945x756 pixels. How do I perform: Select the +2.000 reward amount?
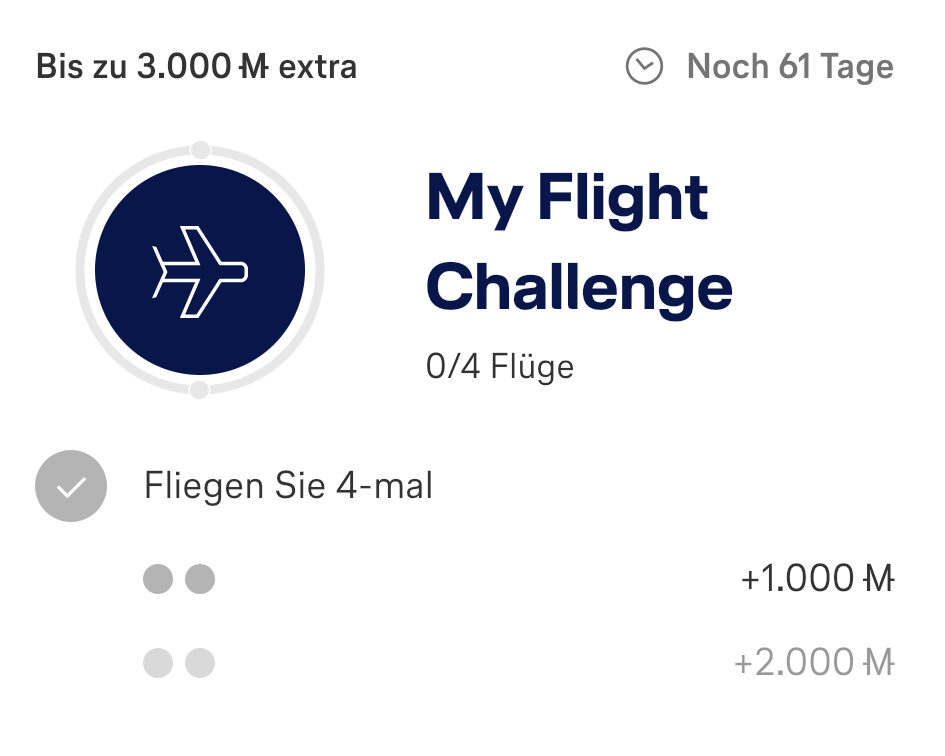click(796, 663)
